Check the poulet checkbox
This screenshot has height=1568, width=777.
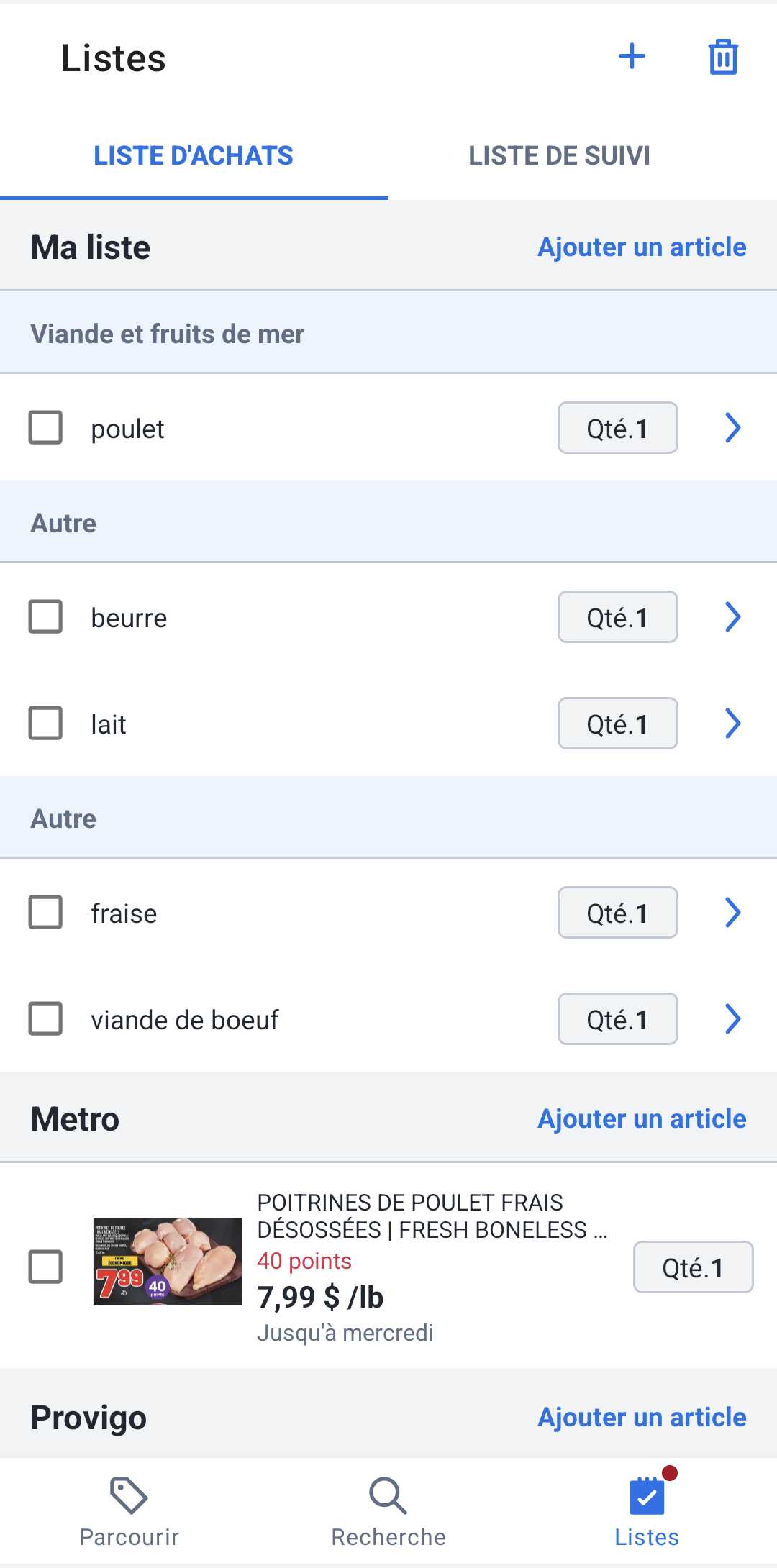pos(45,427)
